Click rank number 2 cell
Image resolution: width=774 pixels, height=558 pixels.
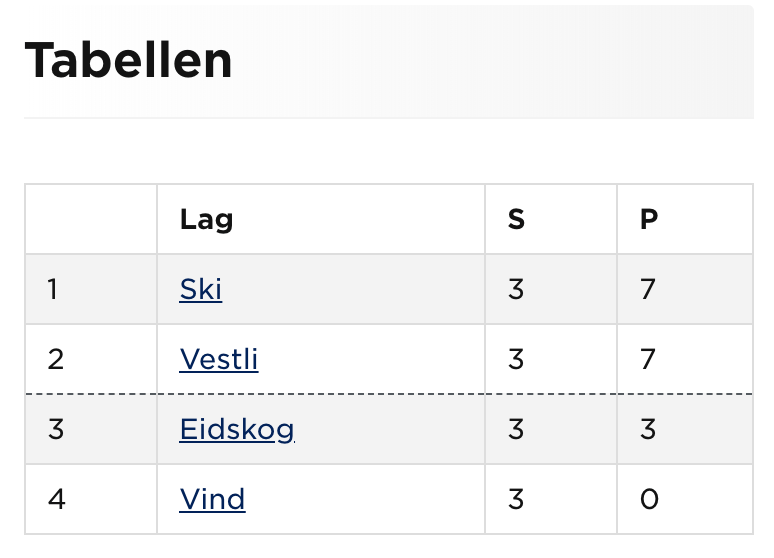point(55,359)
